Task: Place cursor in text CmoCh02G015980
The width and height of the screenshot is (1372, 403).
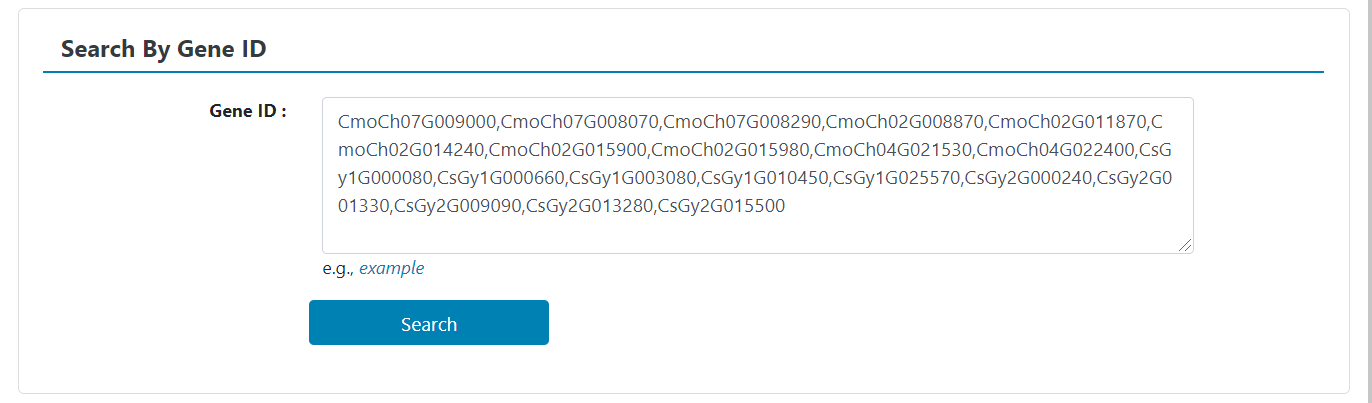Action: pyautogui.click(x=730, y=150)
